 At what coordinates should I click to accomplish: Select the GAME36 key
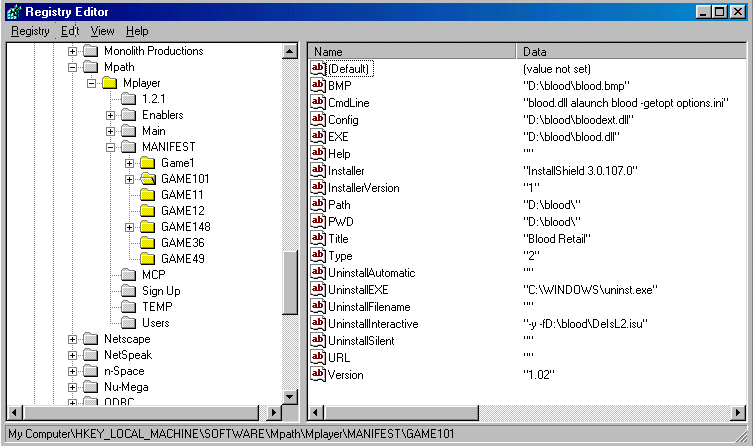[x=182, y=243]
